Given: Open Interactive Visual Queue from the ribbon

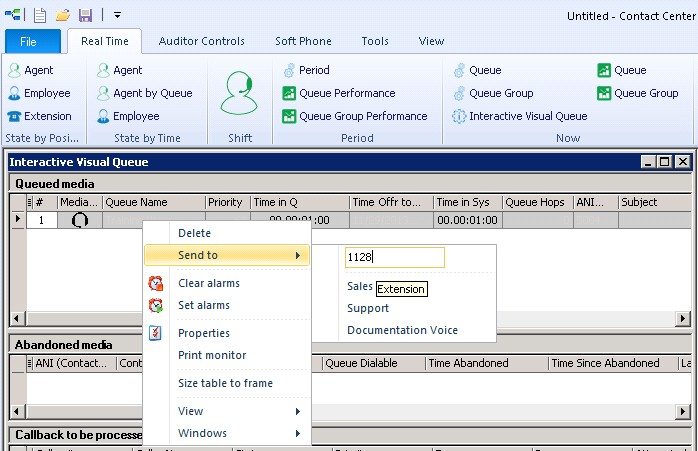Looking at the screenshot, I should 519,116.
